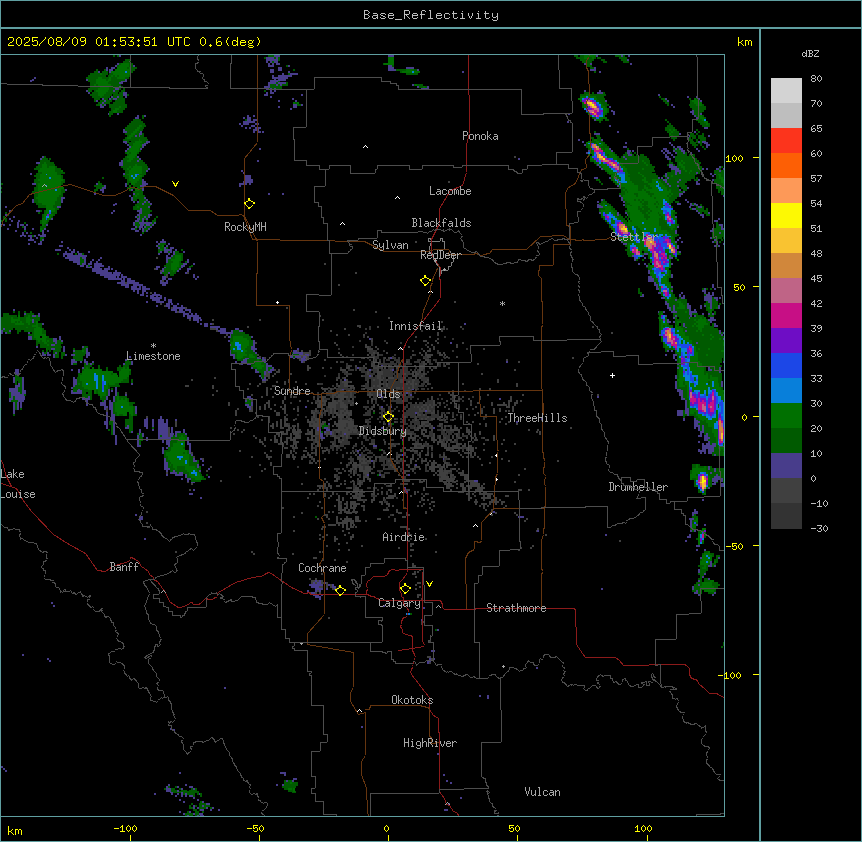Click the yellow diamond marker near RockyMH
This screenshot has width=862, height=842.
[x=249, y=204]
